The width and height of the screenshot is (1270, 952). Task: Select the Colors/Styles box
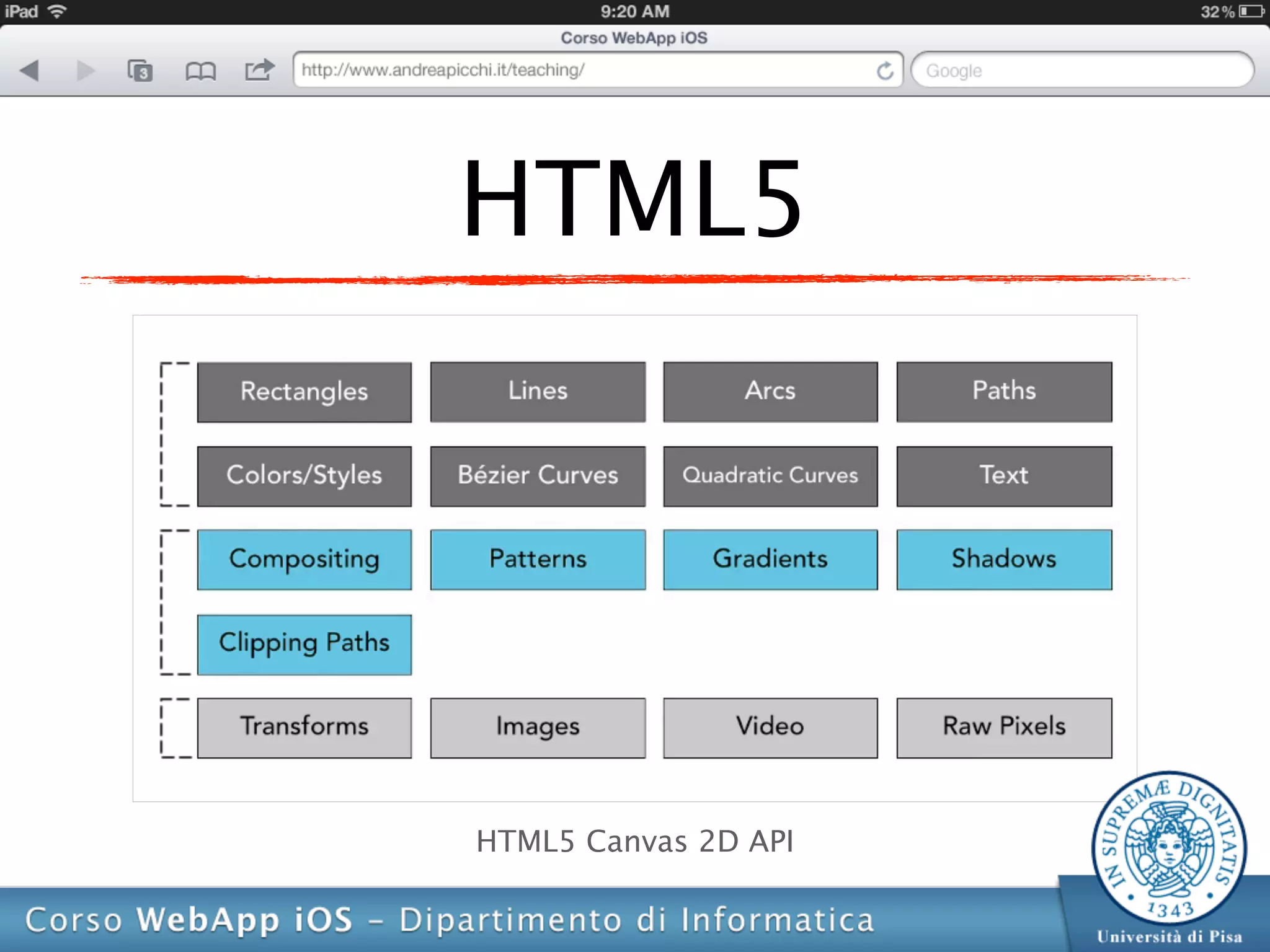pos(304,477)
